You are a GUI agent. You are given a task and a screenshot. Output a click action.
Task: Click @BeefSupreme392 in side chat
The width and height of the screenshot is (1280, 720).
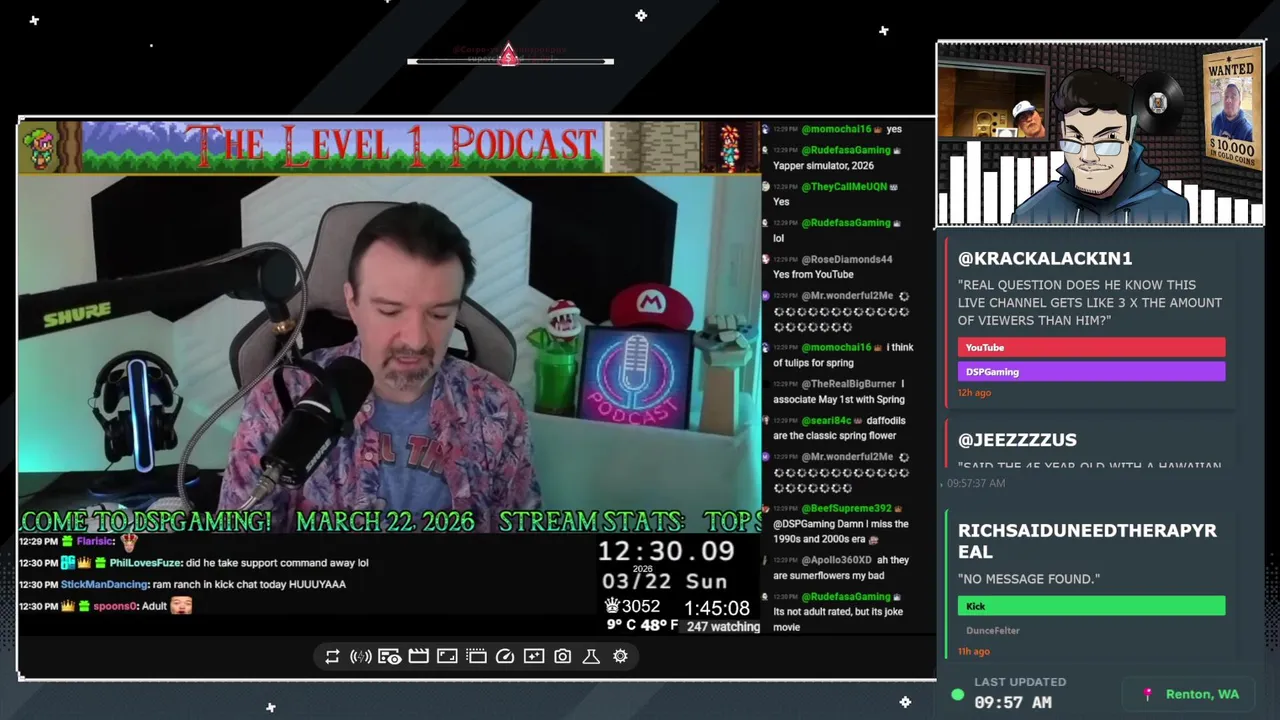click(x=846, y=508)
